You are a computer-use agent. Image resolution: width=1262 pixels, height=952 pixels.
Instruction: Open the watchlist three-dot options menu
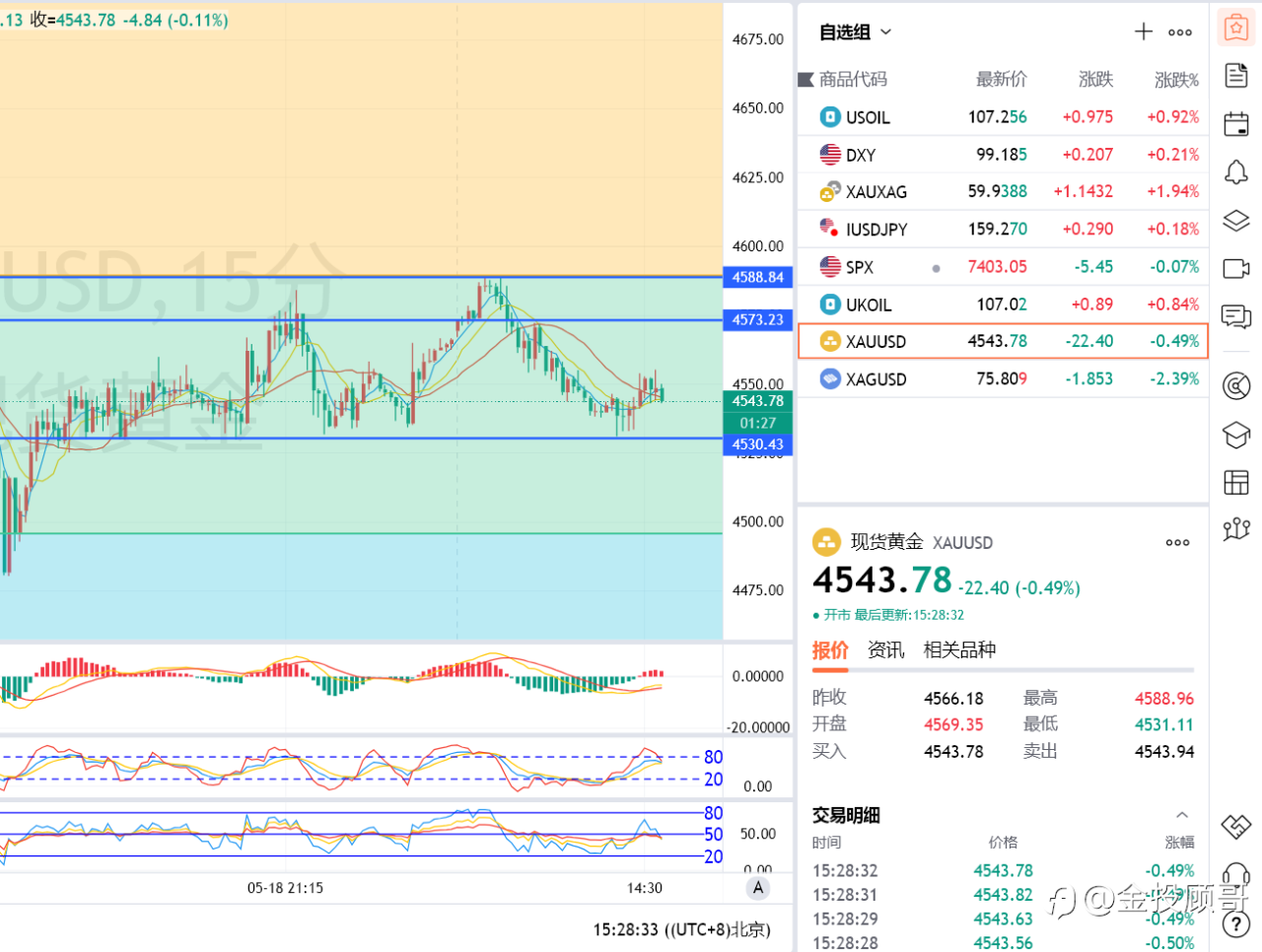1180,33
